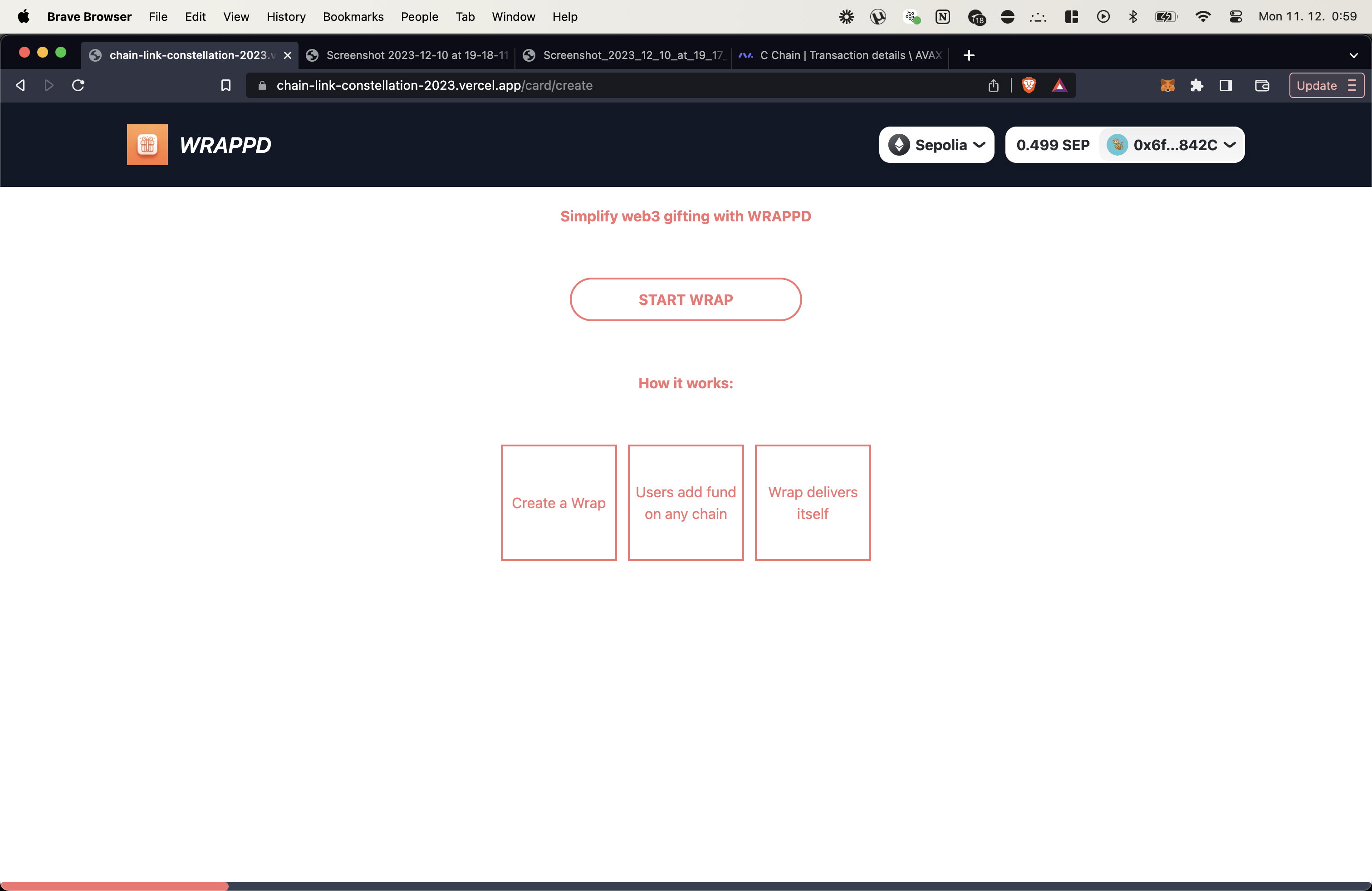Open the 0x6f...842C account dropdown

(1171, 145)
